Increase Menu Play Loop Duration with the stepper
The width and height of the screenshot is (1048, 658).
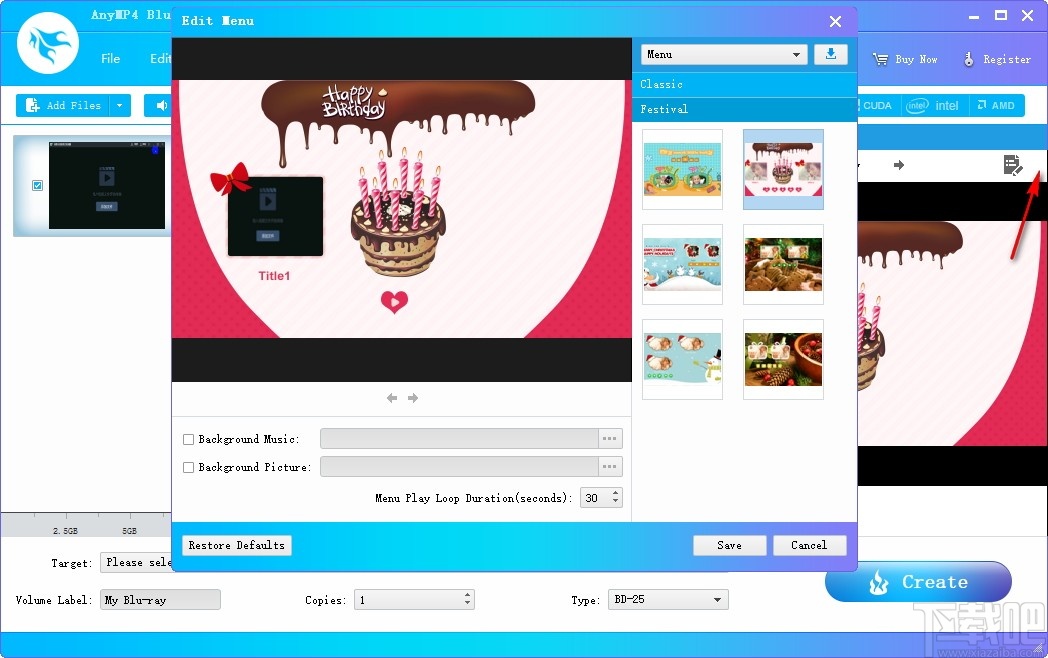[x=617, y=492]
